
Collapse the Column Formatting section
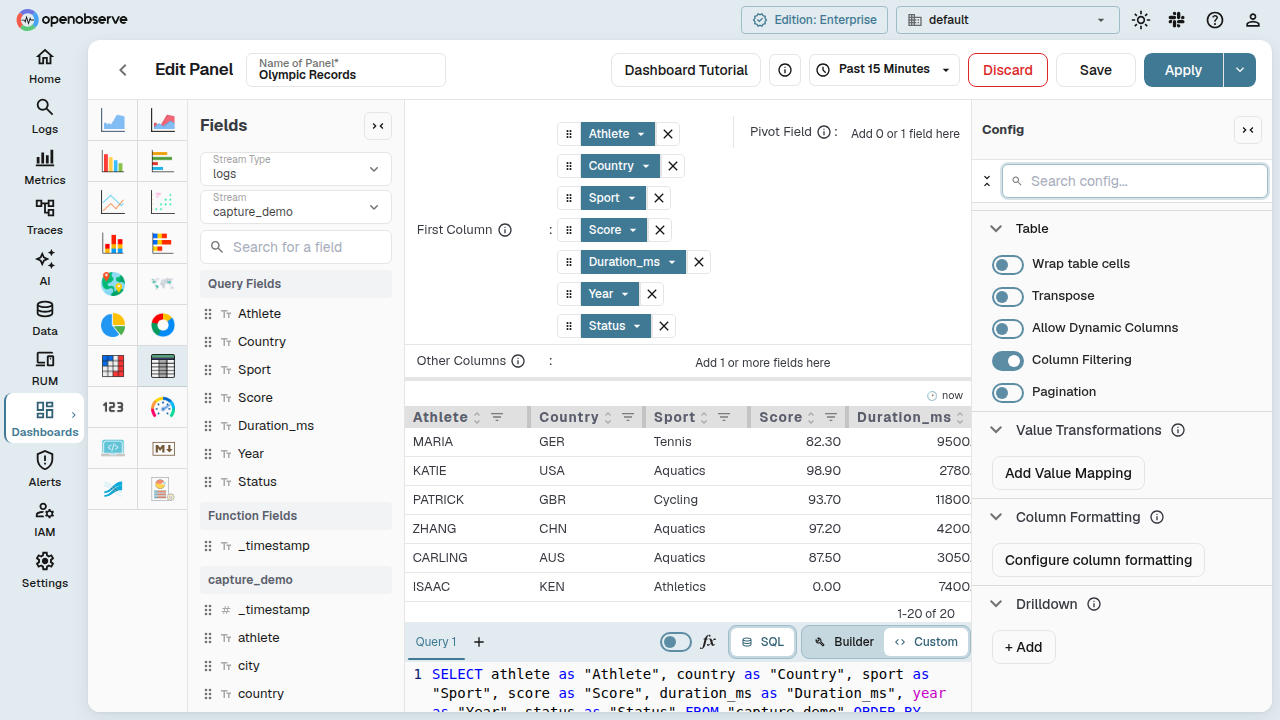(x=996, y=517)
